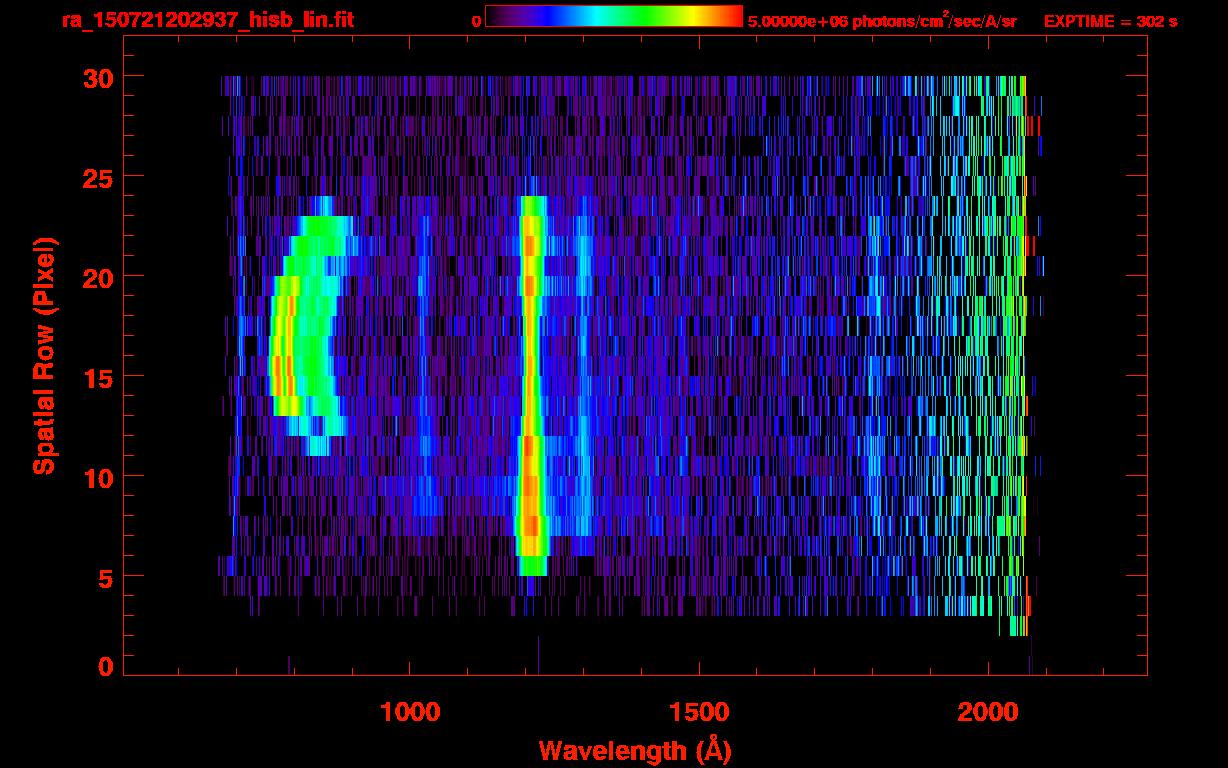
Task: Click the red end of the color scale
Action: 730,16
